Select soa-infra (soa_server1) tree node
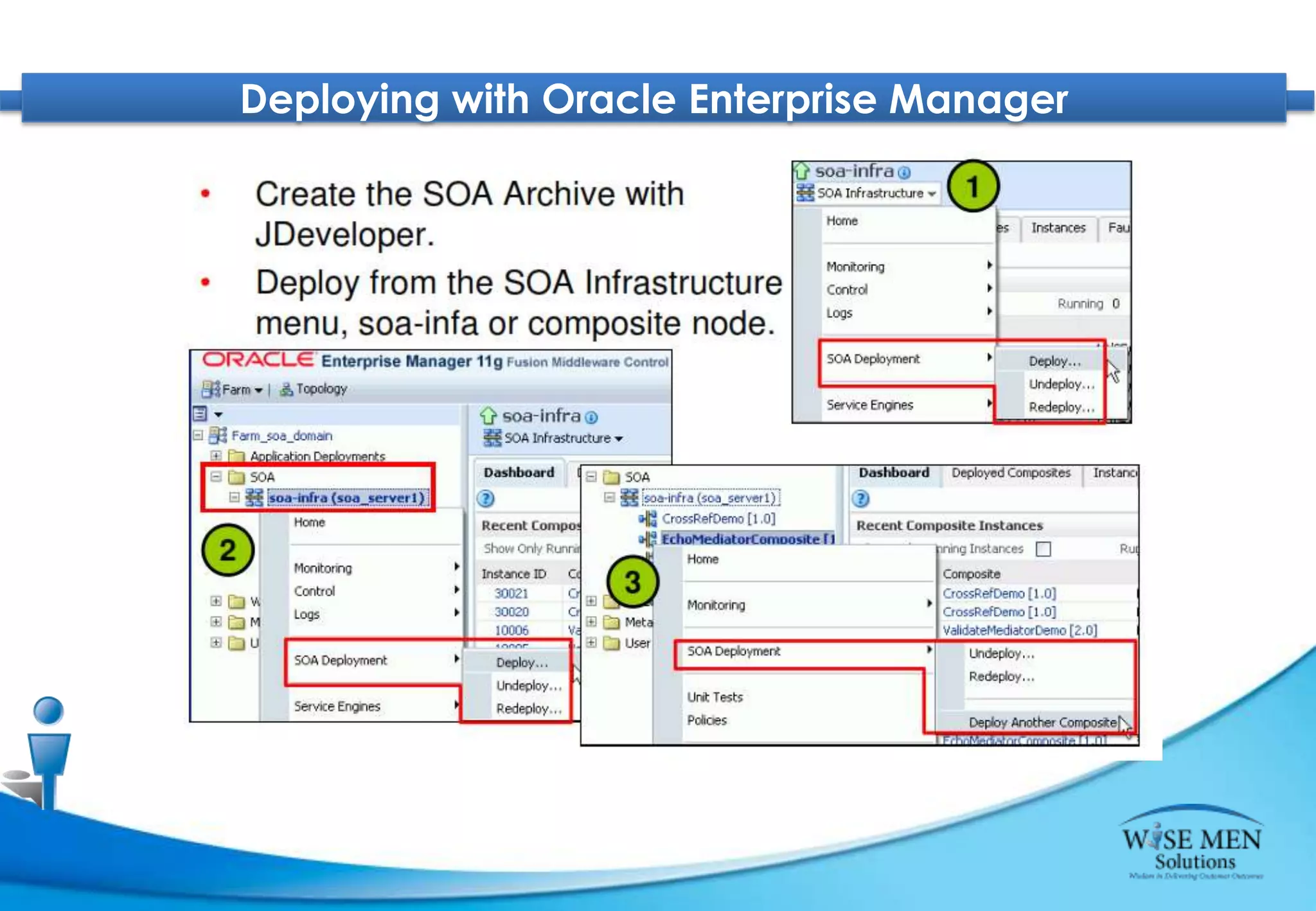Image resolution: width=1316 pixels, height=911 pixels. click(346, 498)
